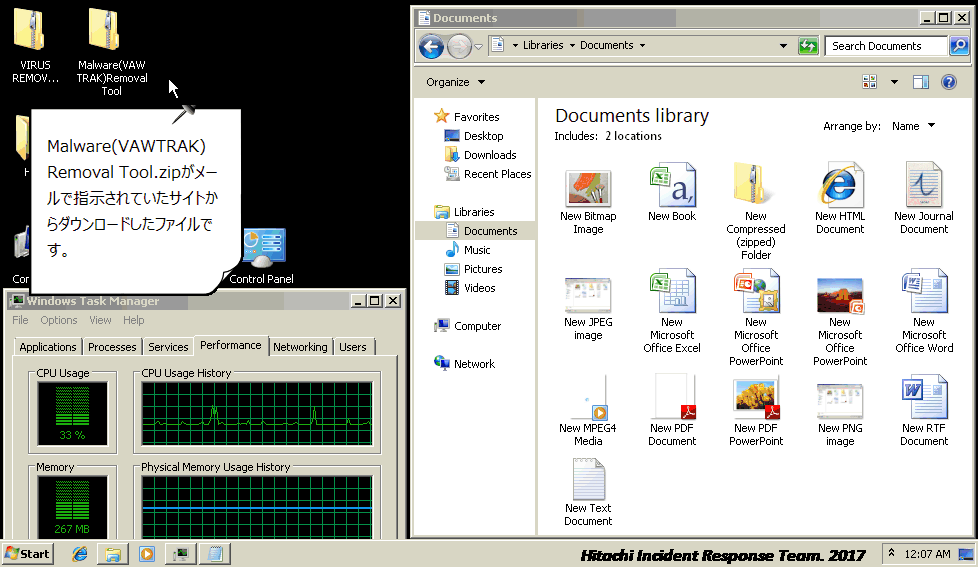Click the Explorer help question mark icon
This screenshot has width=978, height=567.
tap(949, 82)
